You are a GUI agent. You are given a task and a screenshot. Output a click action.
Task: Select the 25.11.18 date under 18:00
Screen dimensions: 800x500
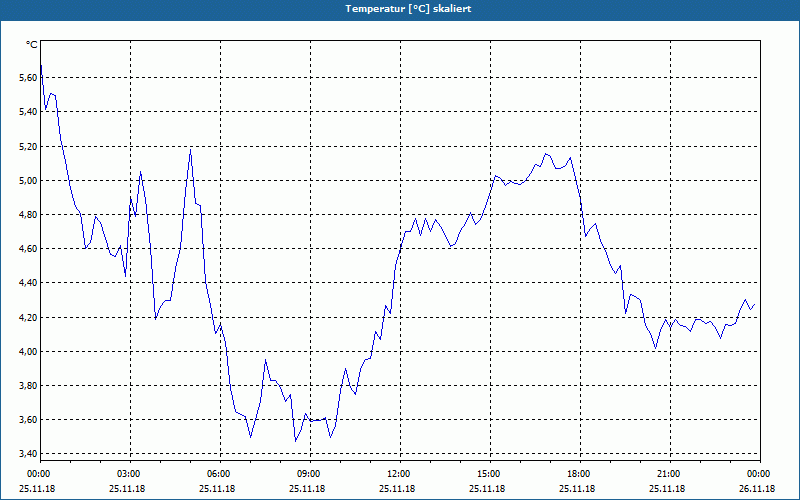click(x=577, y=489)
